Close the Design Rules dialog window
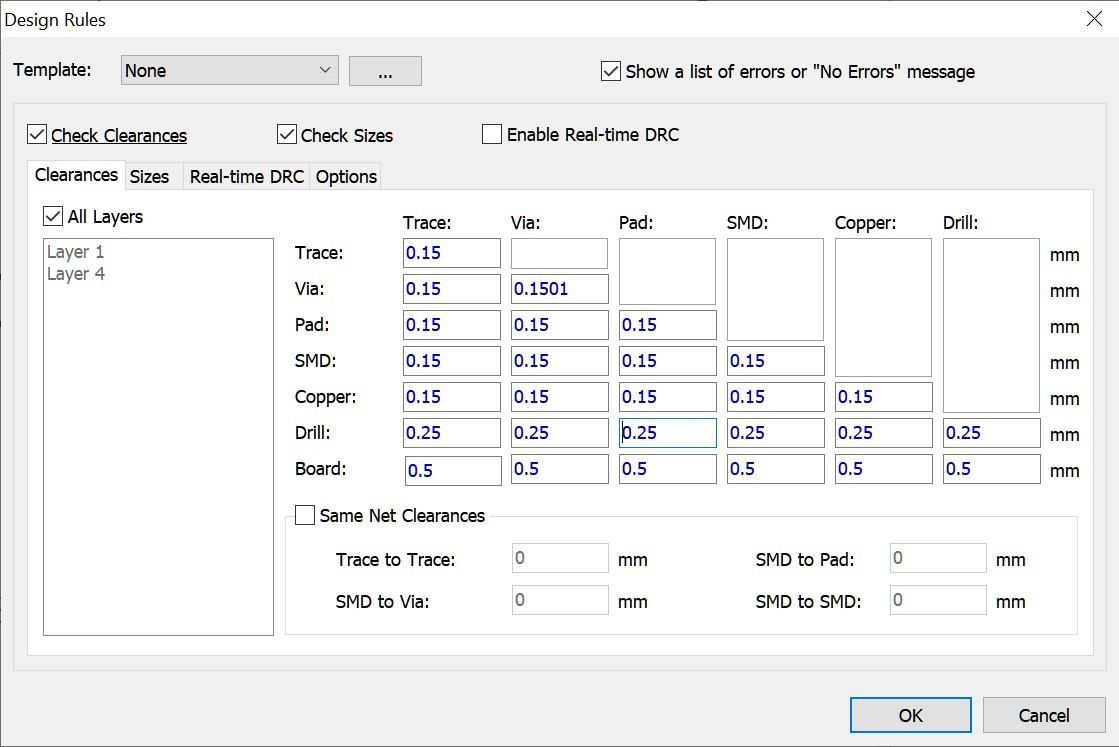The width and height of the screenshot is (1119, 747). click(x=1093, y=19)
